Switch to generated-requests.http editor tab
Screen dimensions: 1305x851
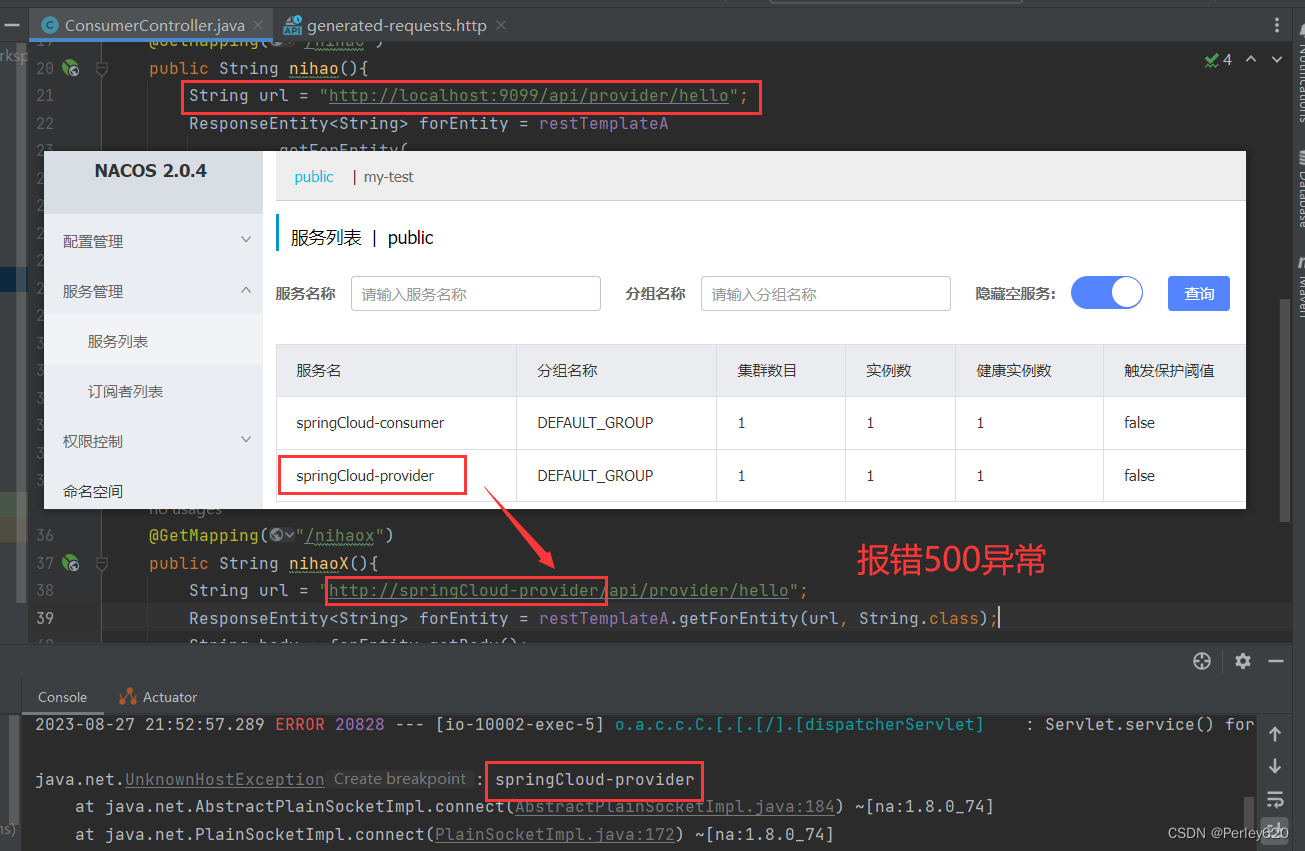click(x=396, y=25)
